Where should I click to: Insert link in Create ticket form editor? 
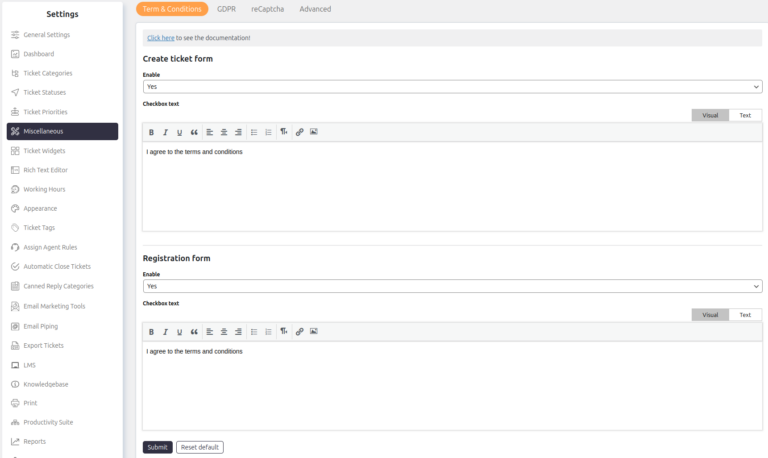pos(299,132)
